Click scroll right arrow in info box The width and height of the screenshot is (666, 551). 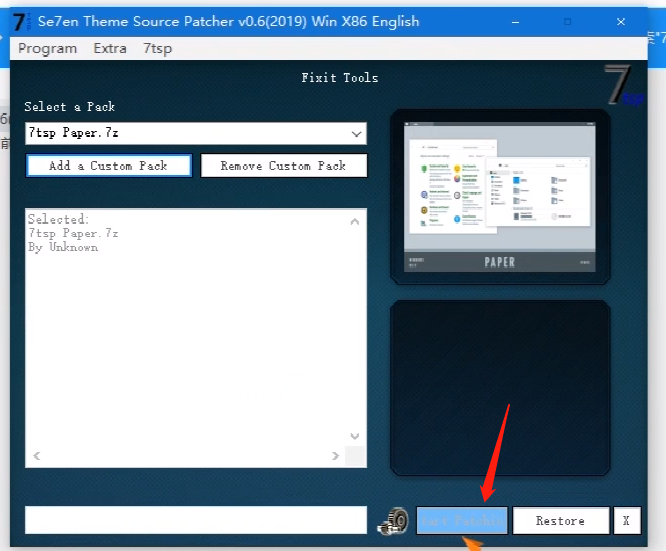(336, 456)
